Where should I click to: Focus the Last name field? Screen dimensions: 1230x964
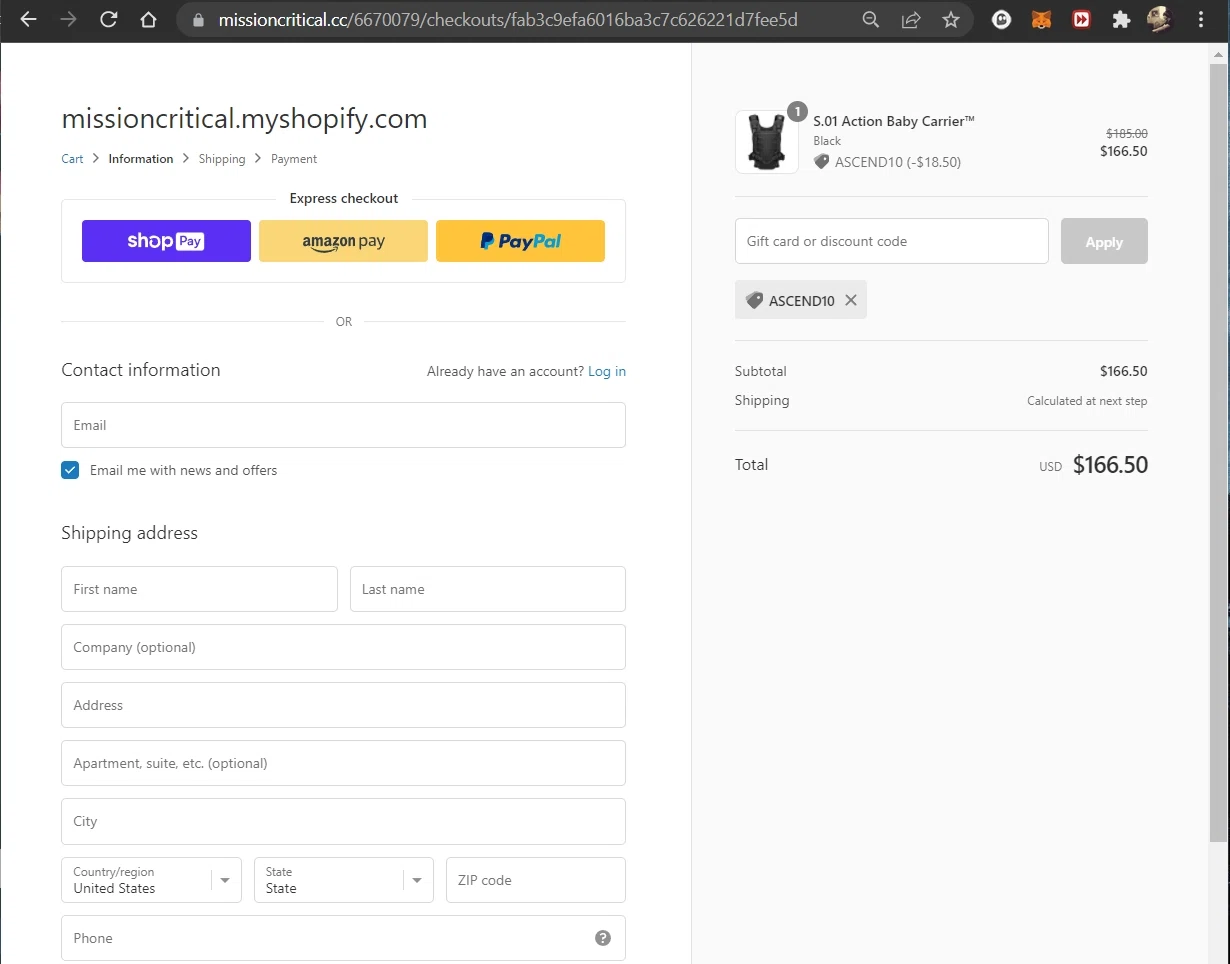(x=488, y=589)
